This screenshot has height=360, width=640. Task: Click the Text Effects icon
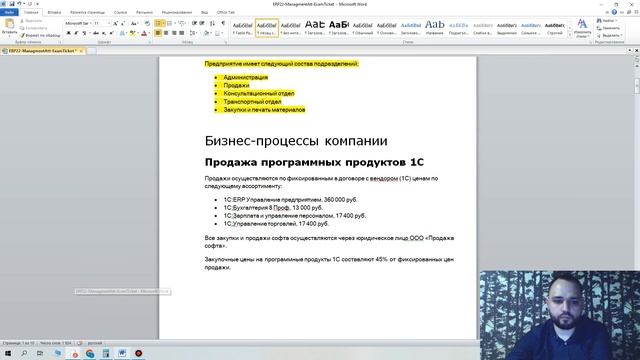click(122, 33)
